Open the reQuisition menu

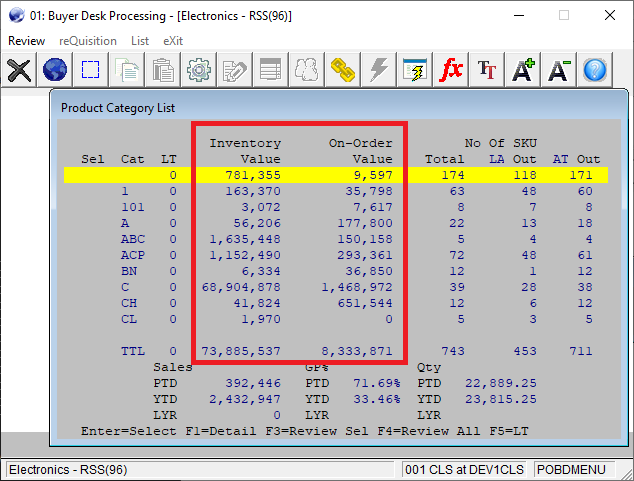88,41
